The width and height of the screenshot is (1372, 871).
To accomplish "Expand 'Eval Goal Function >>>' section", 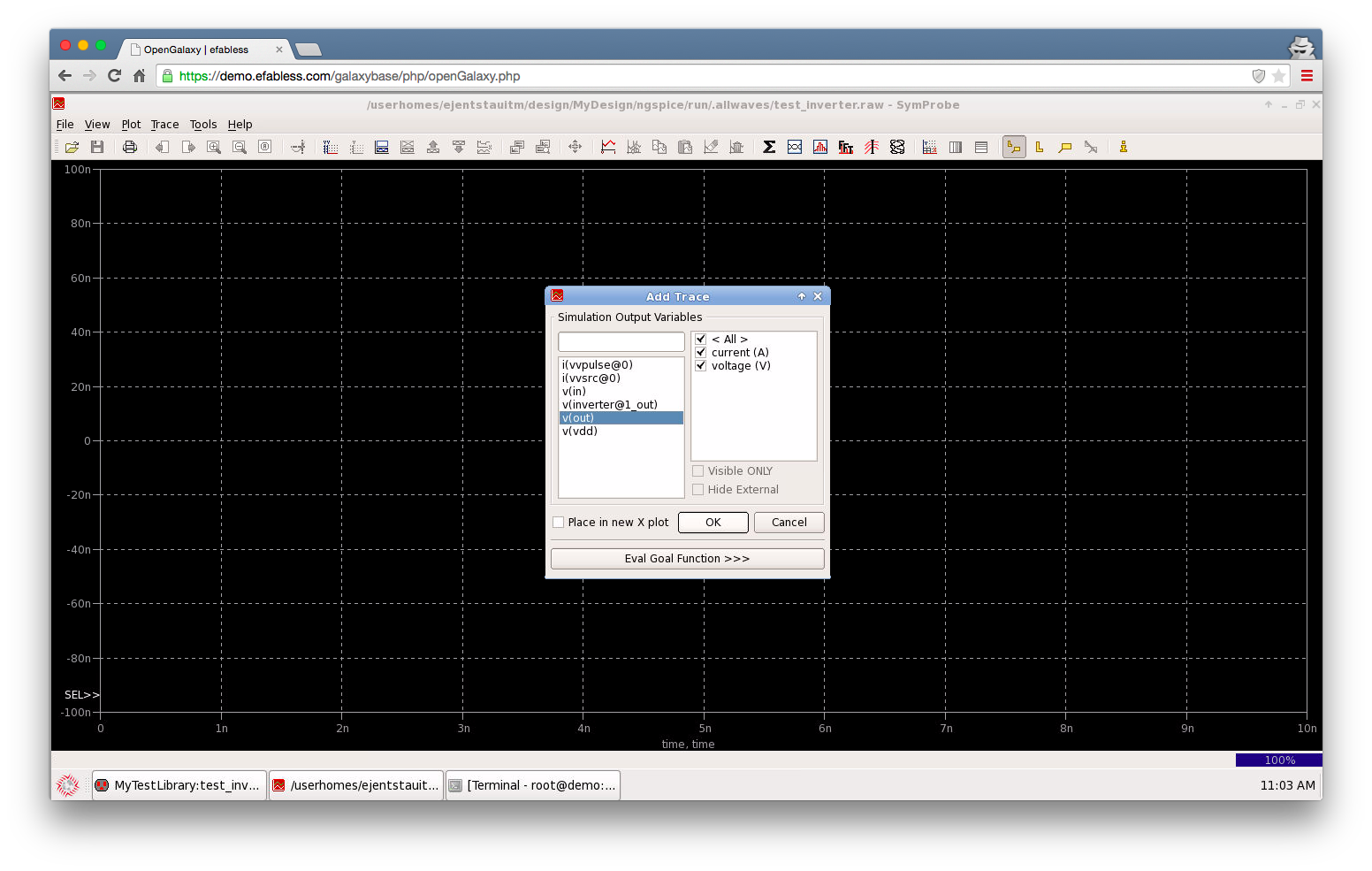I will tap(688, 559).
